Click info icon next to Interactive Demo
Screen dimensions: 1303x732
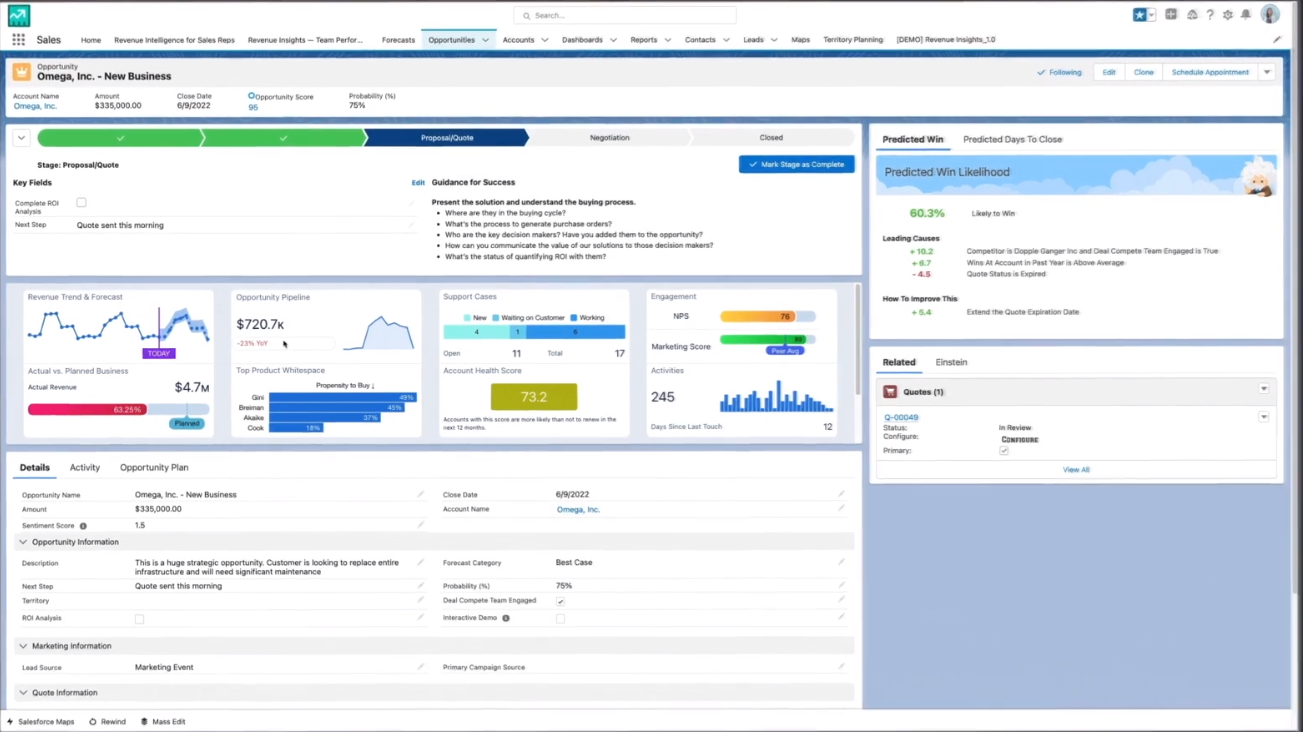point(506,618)
